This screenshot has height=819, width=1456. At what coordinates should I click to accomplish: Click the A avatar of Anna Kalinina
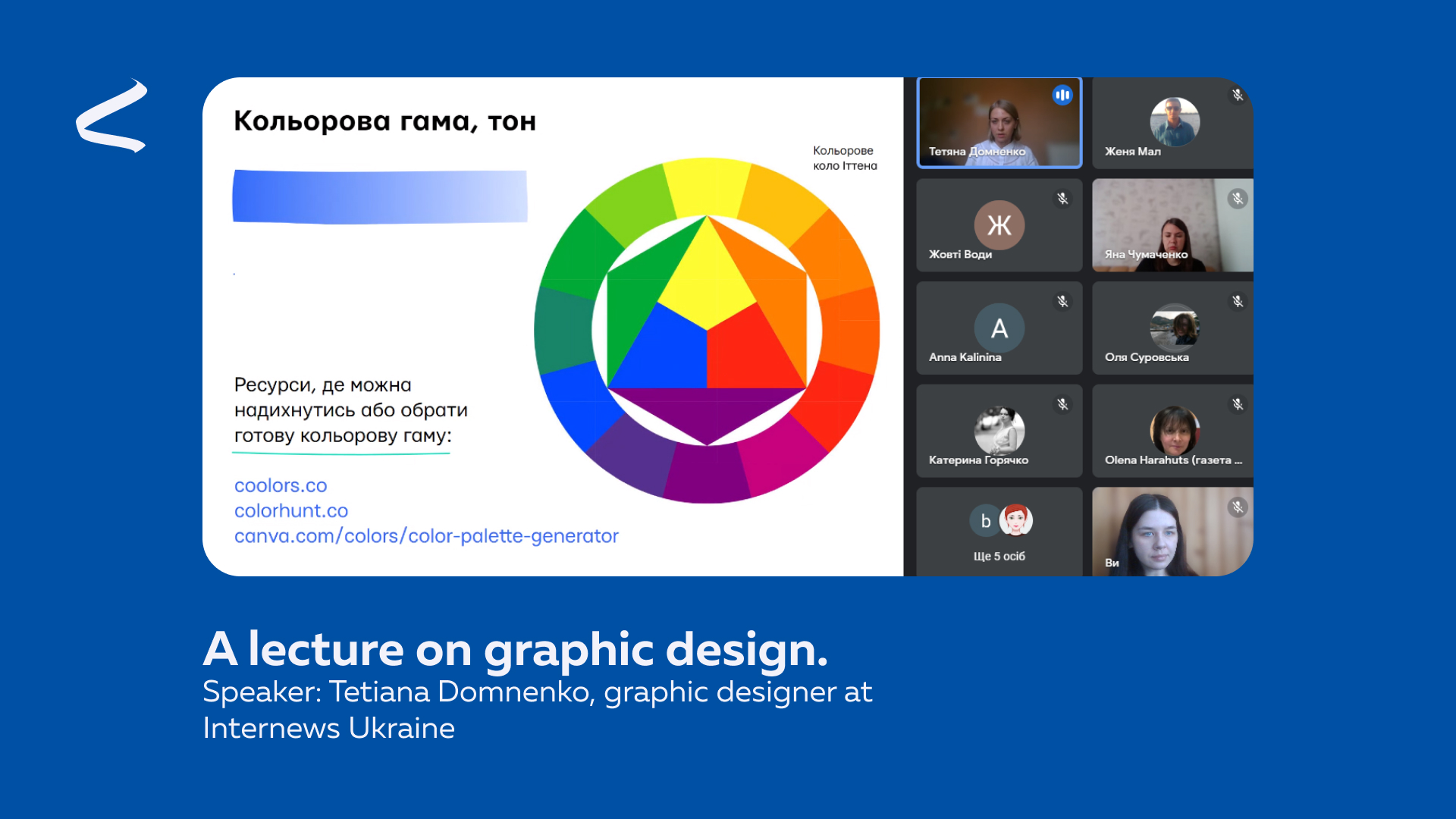coord(999,328)
